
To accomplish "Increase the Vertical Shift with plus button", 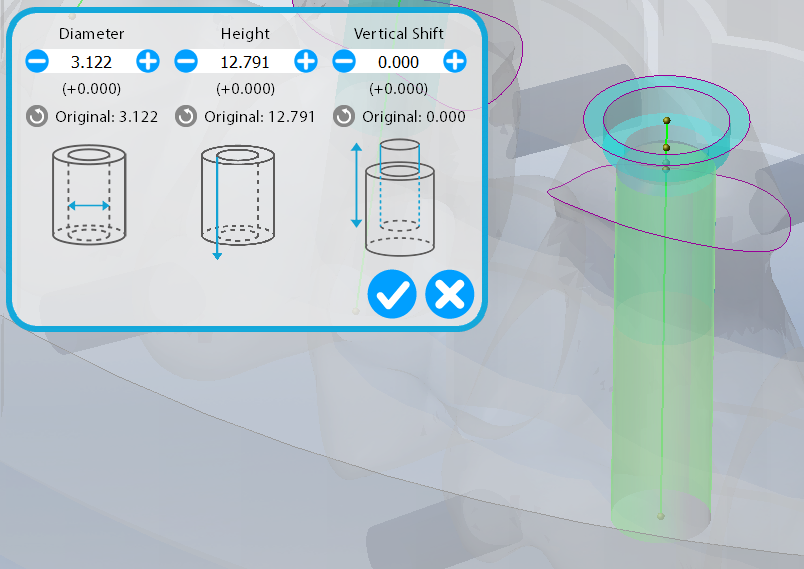I will click(455, 62).
